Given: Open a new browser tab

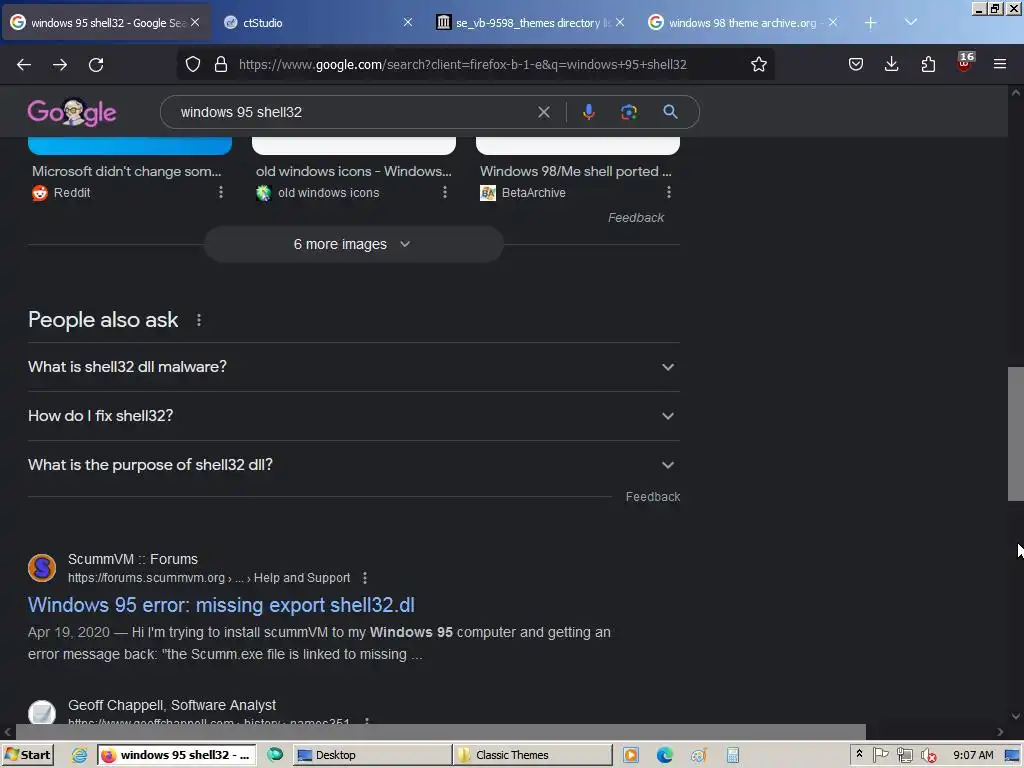Looking at the screenshot, I should point(870,23).
